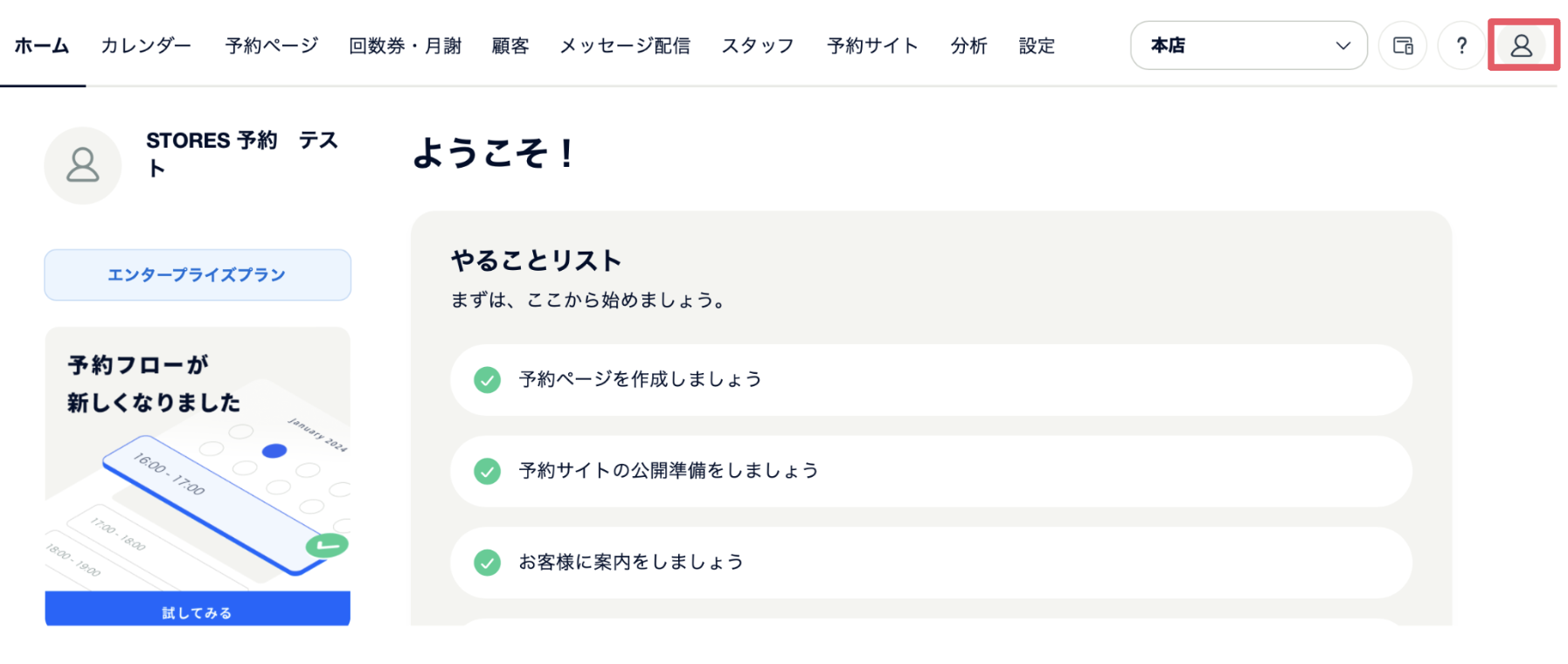Open the 回数券・月謝 tab
Screen dimensions: 1568x664
pyautogui.click(x=405, y=45)
